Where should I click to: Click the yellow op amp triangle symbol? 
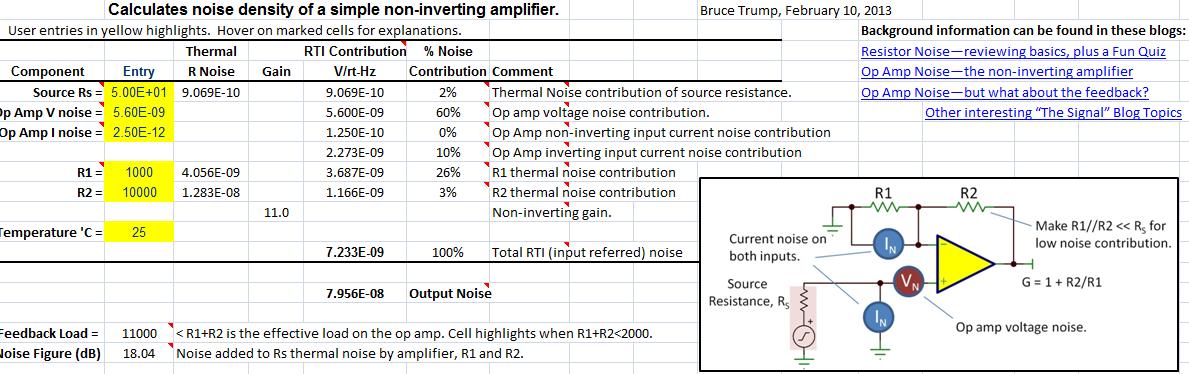tap(965, 263)
